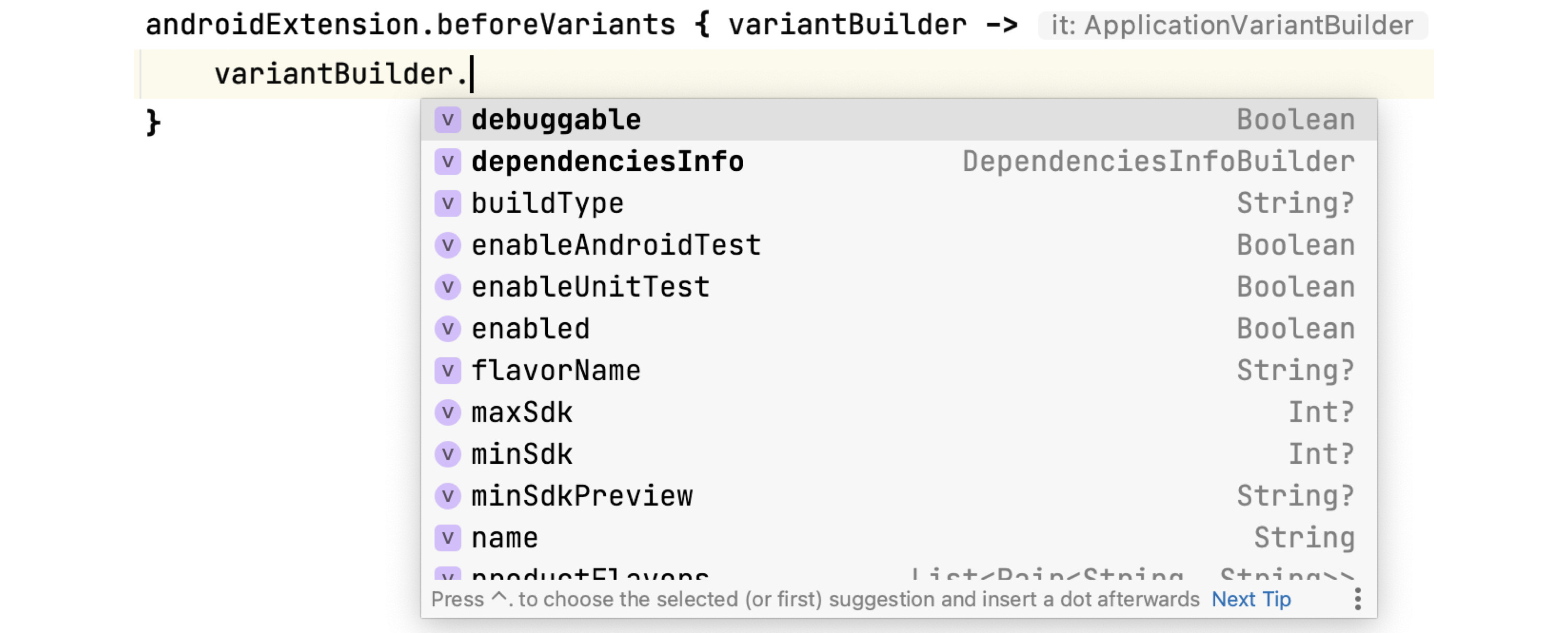Click the v icon beside buildType

[x=448, y=203]
